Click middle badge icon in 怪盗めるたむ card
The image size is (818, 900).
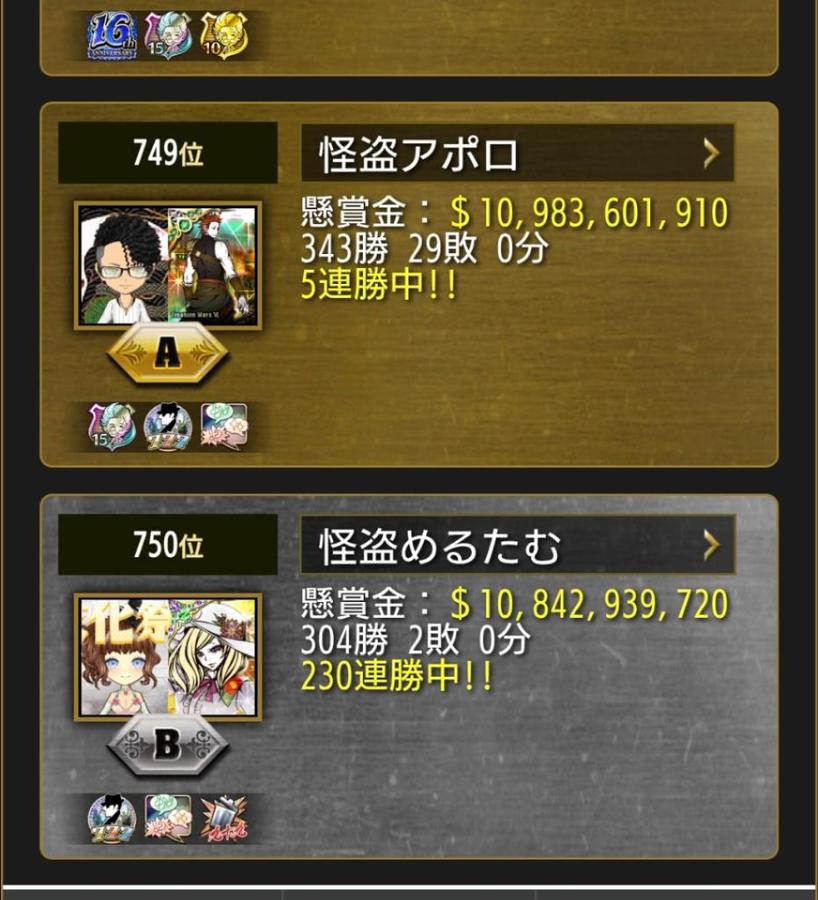[x=168, y=818]
